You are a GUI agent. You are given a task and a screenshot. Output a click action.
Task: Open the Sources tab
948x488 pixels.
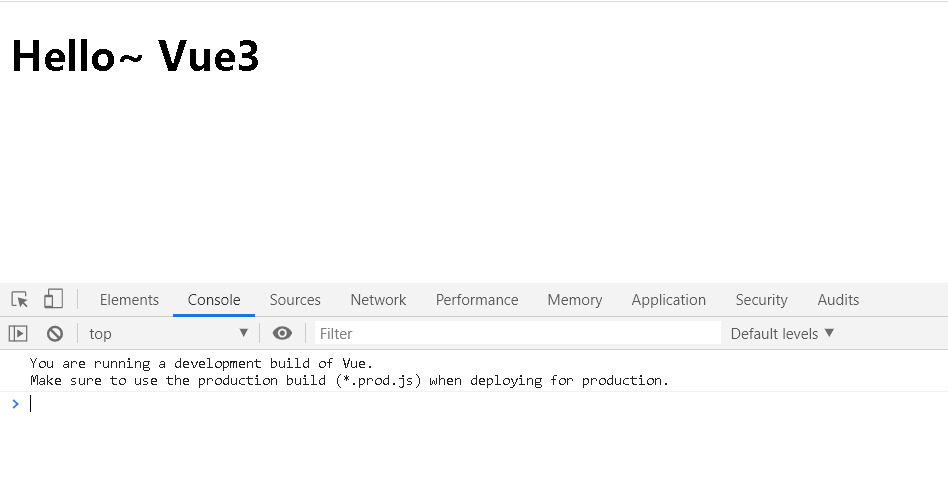point(295,300)
